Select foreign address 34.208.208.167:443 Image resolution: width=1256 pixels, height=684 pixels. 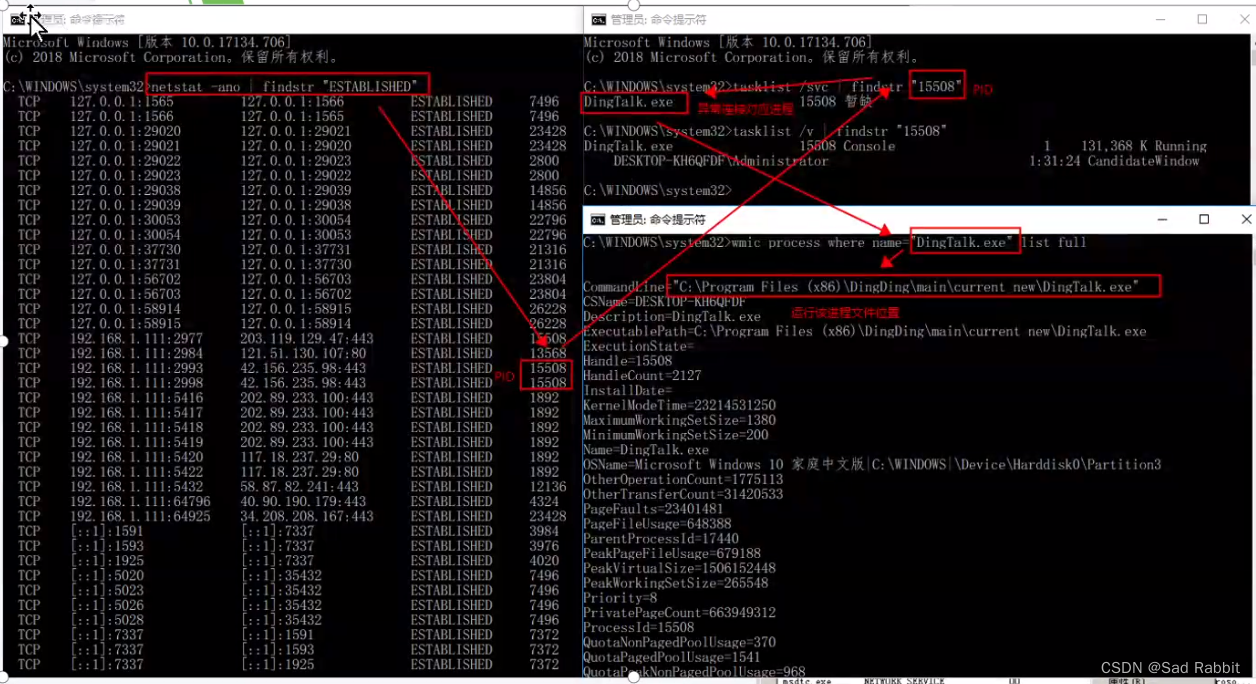tap(307, 516)
